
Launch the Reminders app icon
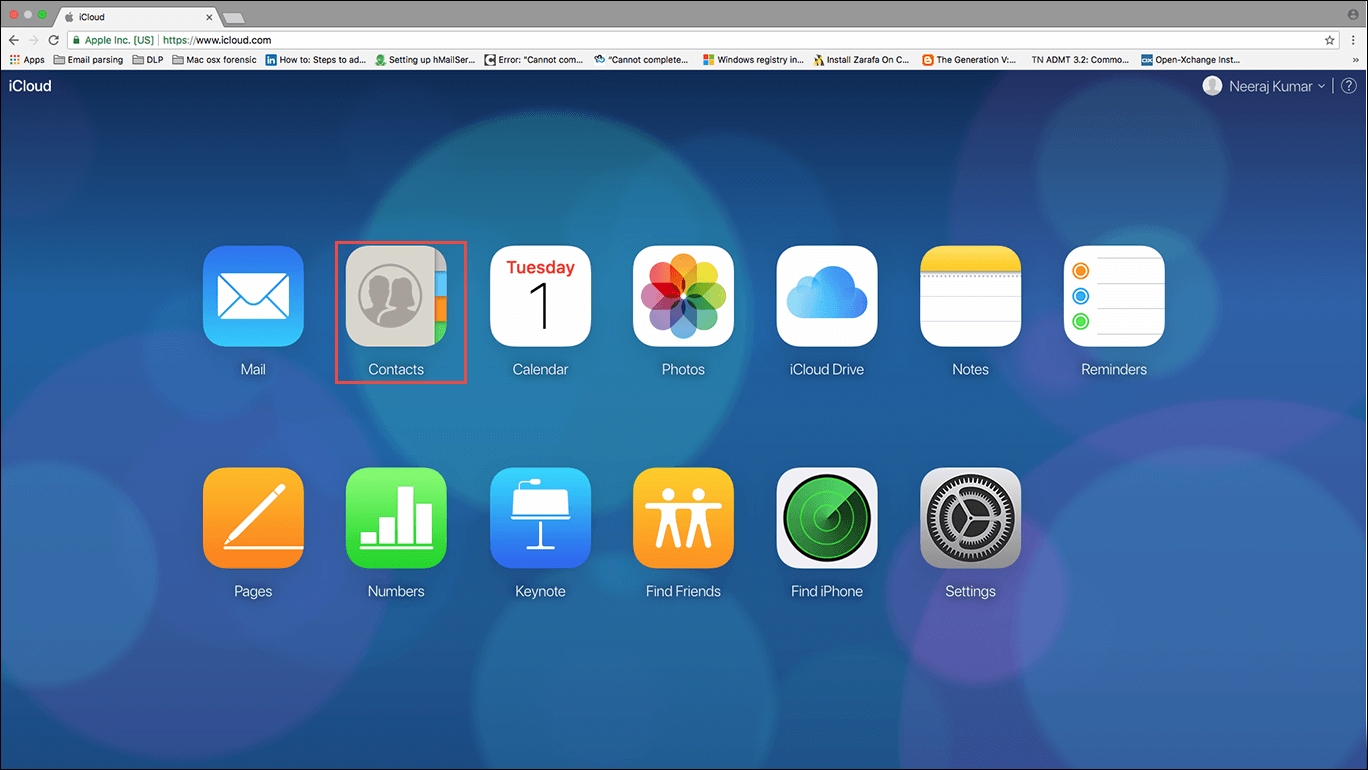click(1114, 296)
